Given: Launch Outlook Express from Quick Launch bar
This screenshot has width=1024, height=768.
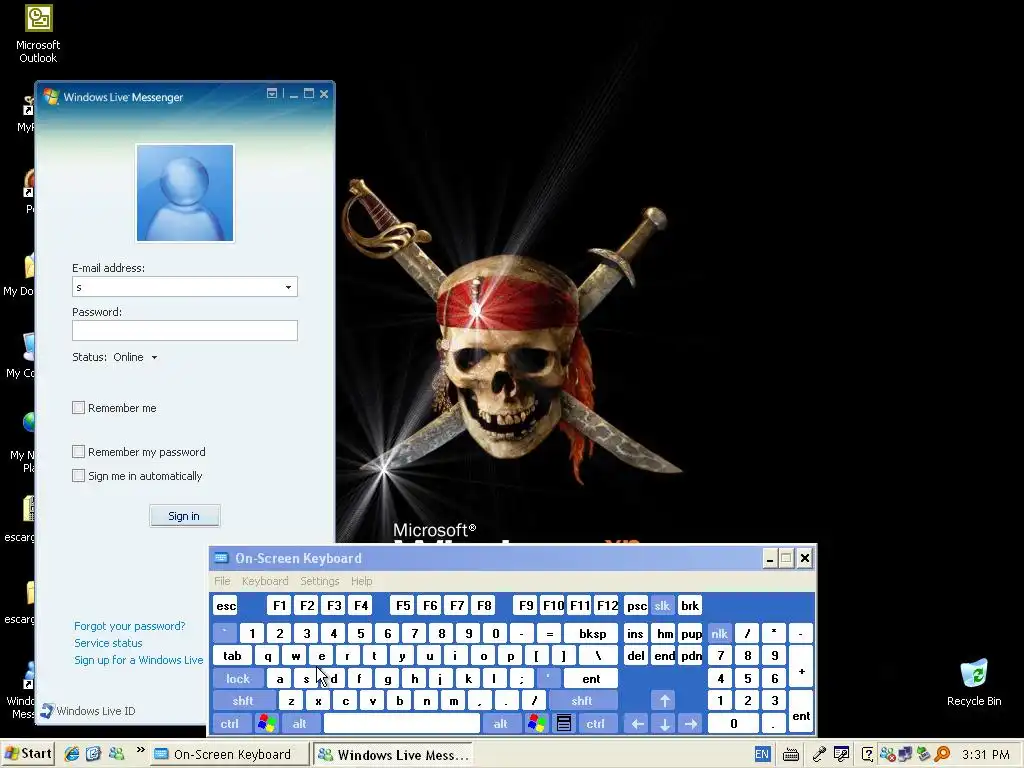Looking at the screenshot, I should click(x=93, y=754).
